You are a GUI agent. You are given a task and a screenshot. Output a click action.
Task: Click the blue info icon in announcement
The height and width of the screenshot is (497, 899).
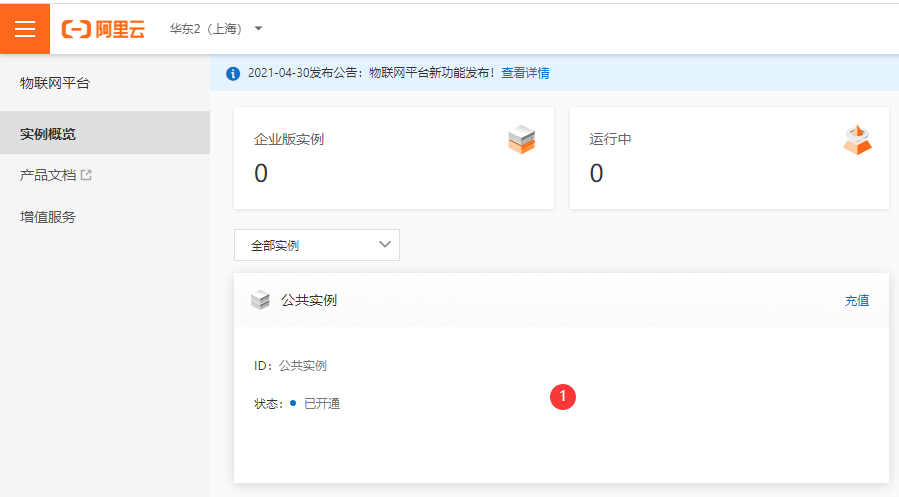tap(233, 73)
